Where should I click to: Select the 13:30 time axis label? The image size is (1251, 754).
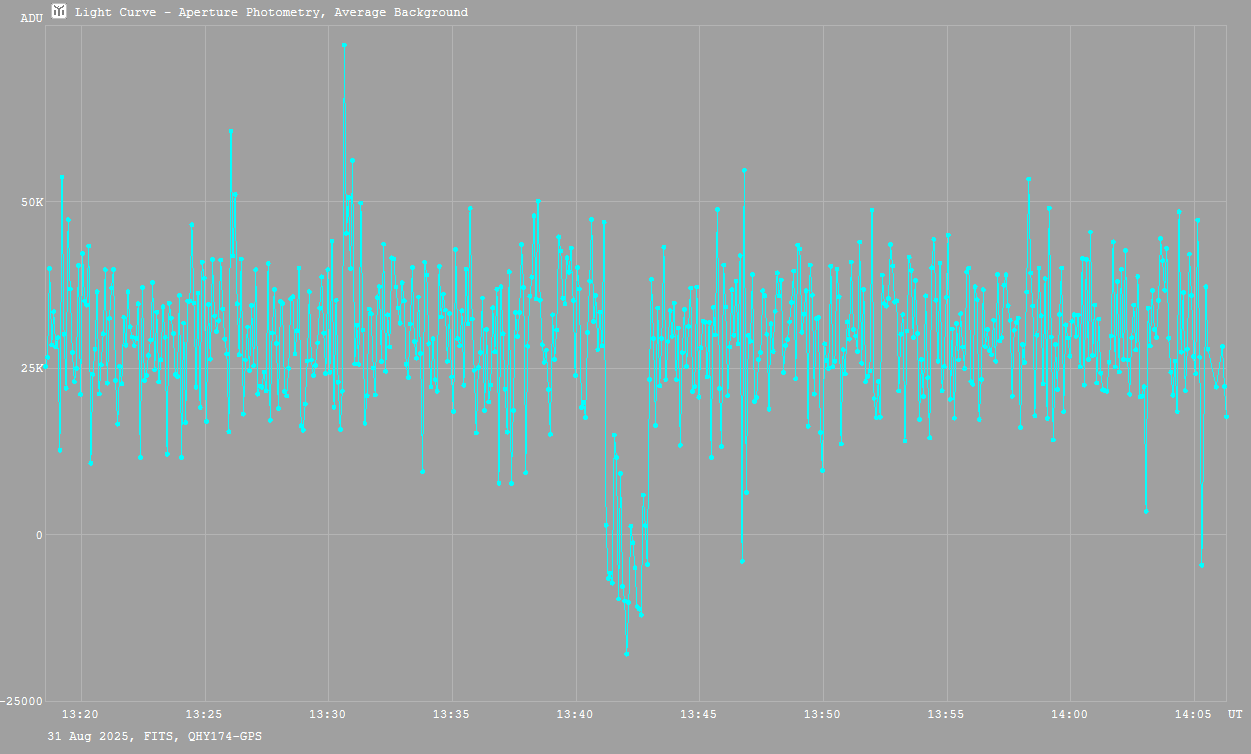click(328, 714)
